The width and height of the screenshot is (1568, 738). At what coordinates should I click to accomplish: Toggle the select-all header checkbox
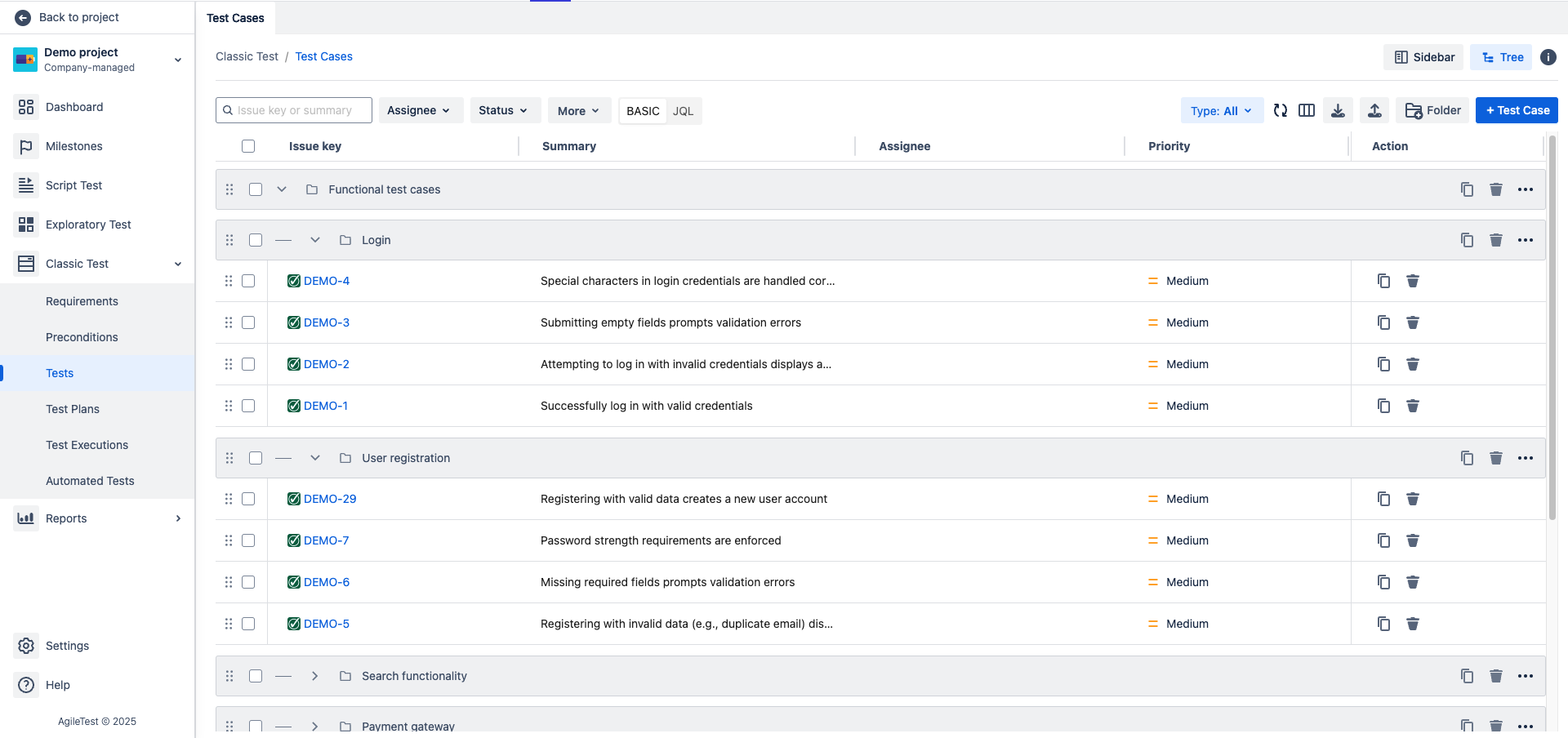(248, 146)
